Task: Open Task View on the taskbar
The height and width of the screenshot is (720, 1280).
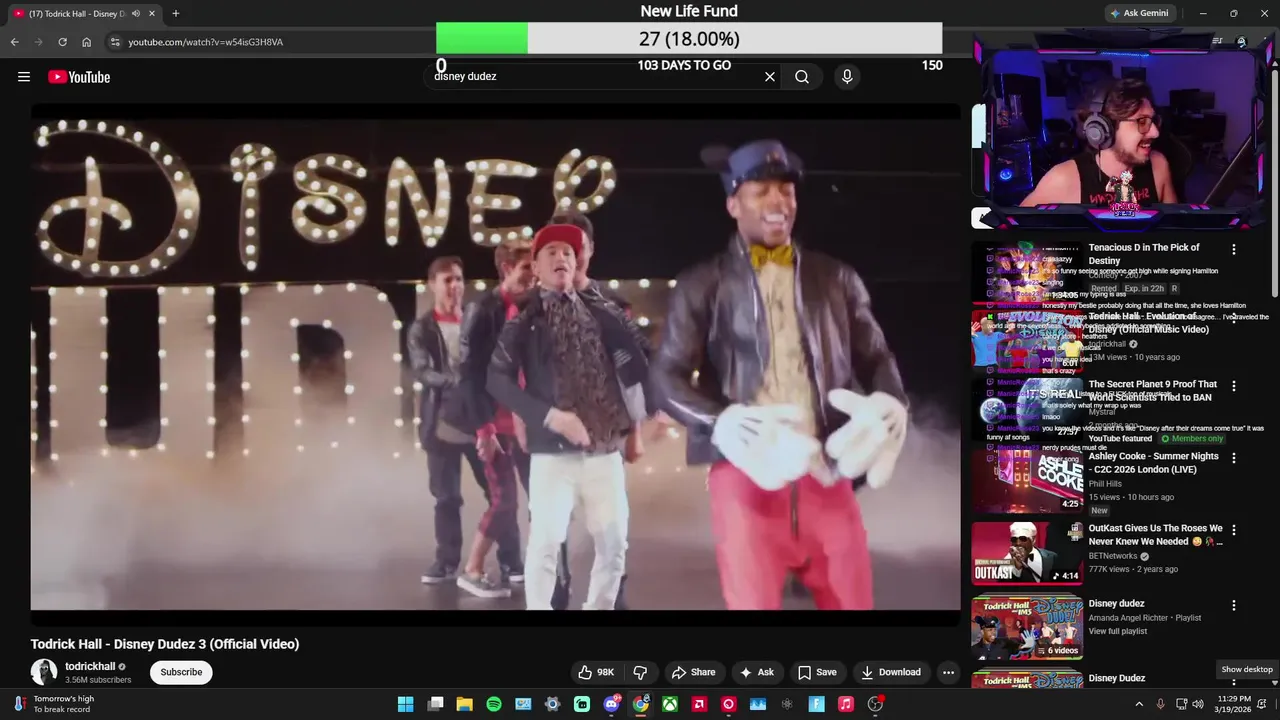Action: 435,704
